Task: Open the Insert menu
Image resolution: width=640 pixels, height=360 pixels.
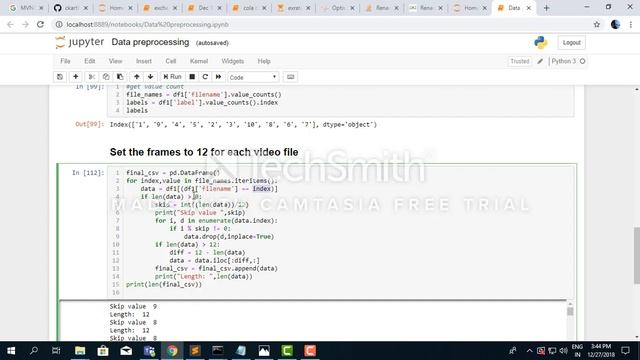Action: [x=144, y=61]
